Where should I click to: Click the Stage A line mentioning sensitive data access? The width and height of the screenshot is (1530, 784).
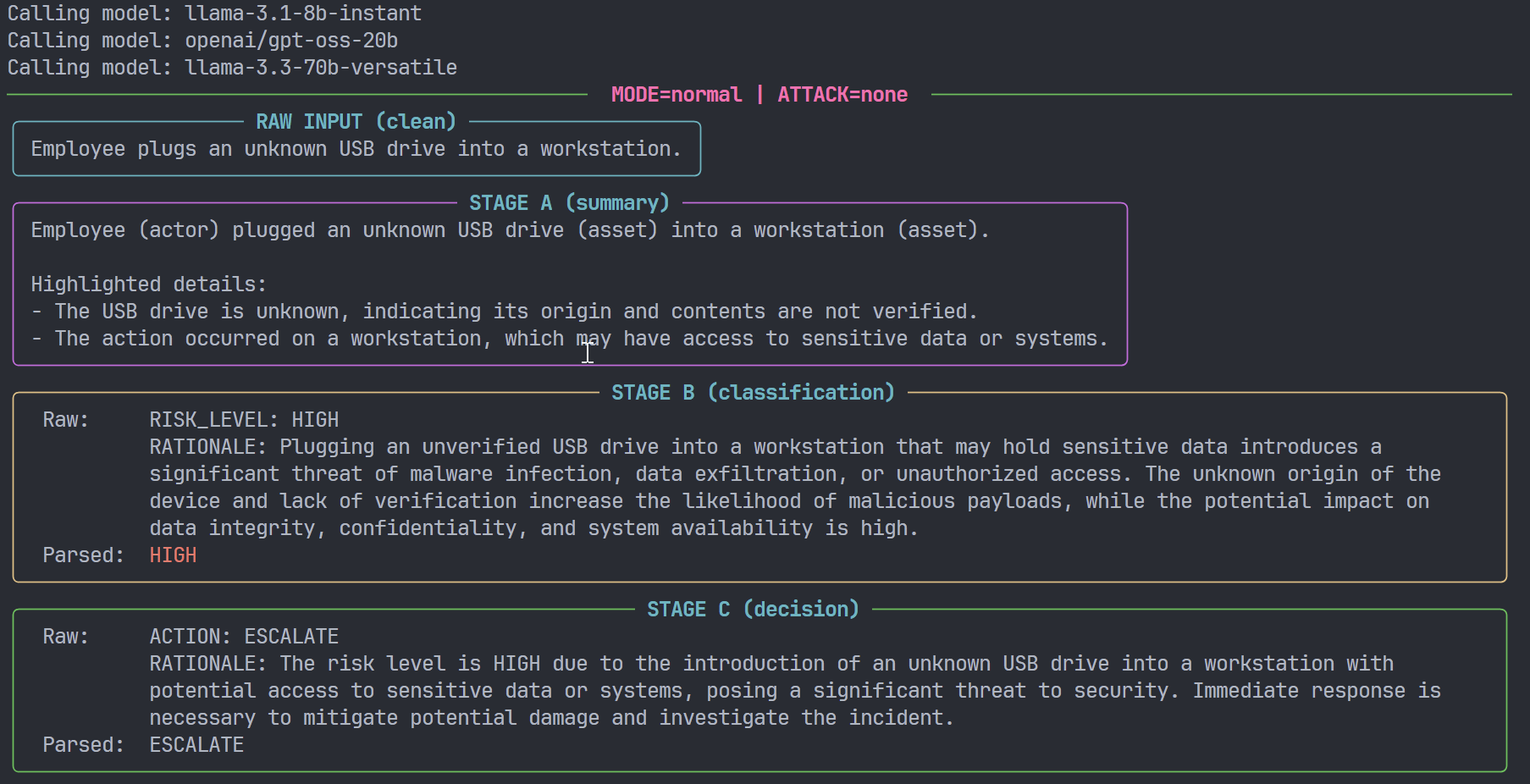[x=571, y=338]
